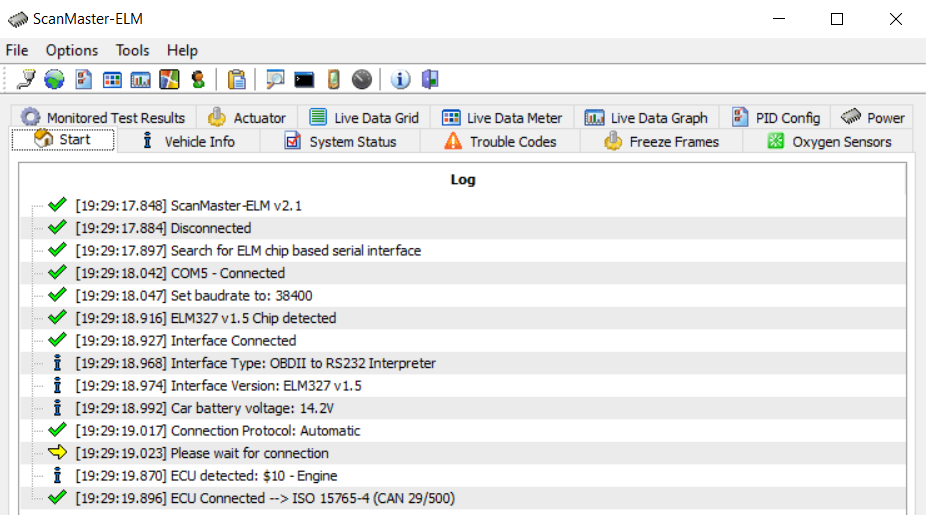Select the 'ELM327 v1.5 Chip detected' log entry
This screenshot has height=515, width=926.
click(253, 318)
